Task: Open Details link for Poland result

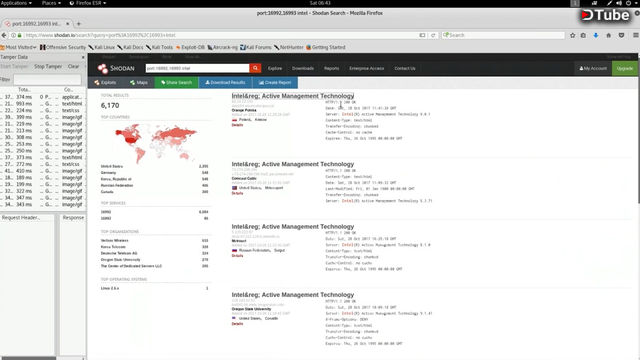Action: [x=237, y=125]
